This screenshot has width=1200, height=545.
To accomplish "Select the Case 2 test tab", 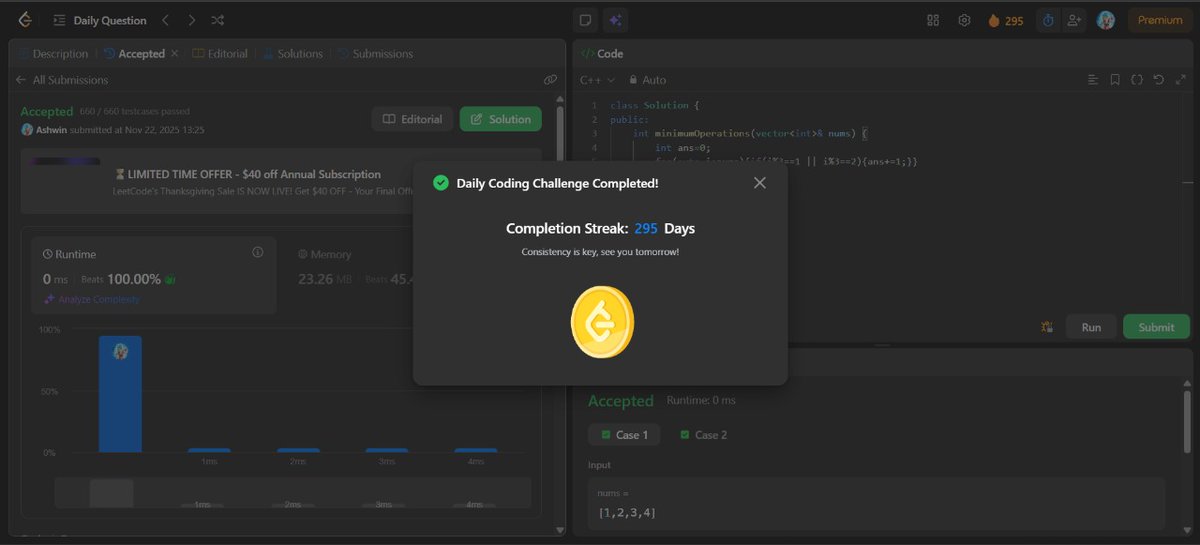I will (703, 435).
